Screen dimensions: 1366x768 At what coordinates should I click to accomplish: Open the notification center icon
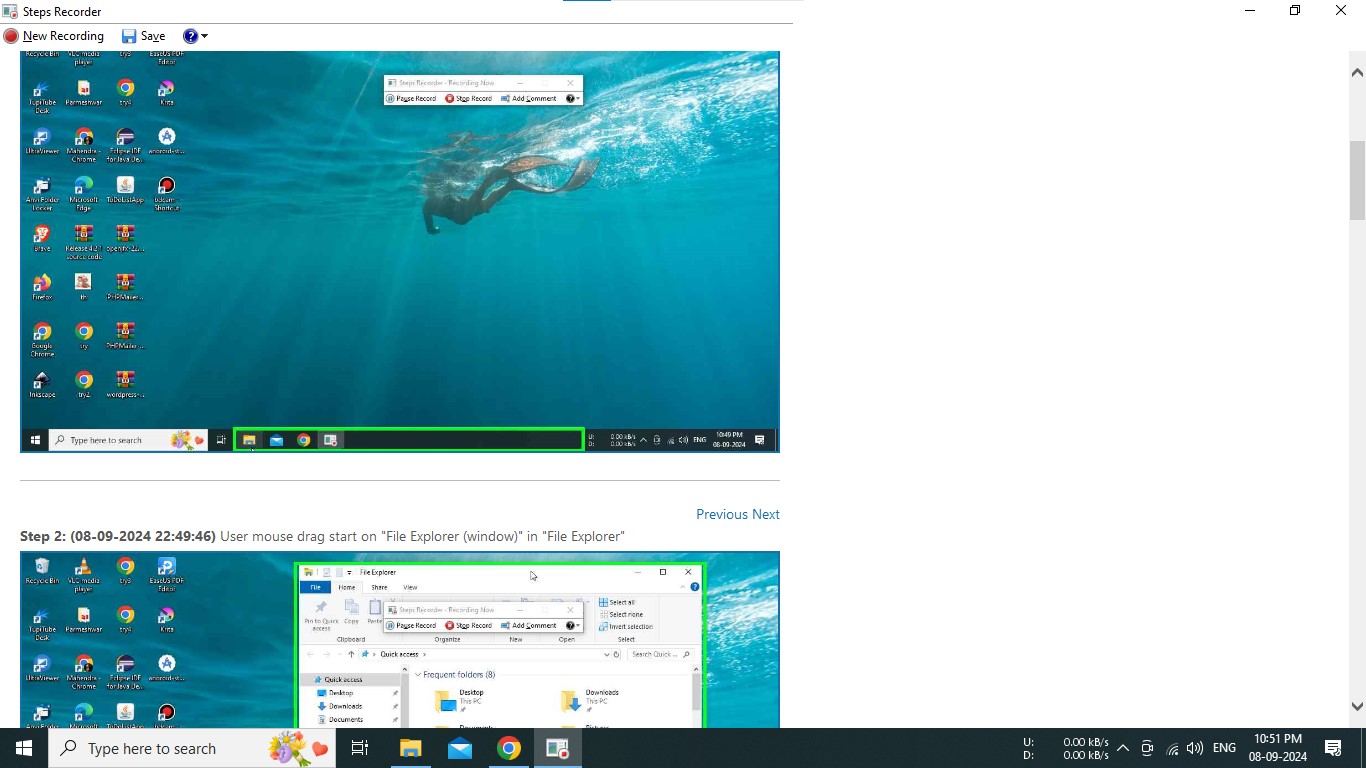pos(1333,748)
